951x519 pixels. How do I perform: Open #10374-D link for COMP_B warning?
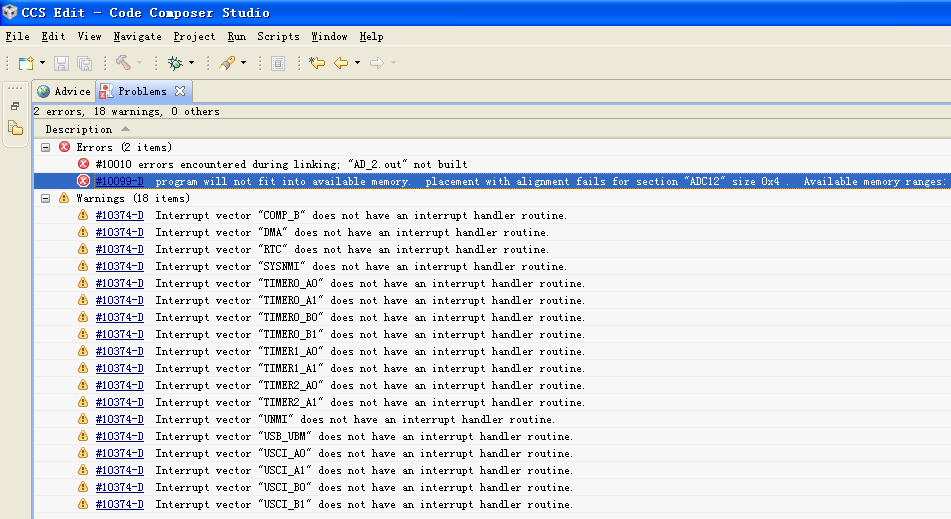click(119, 215)
